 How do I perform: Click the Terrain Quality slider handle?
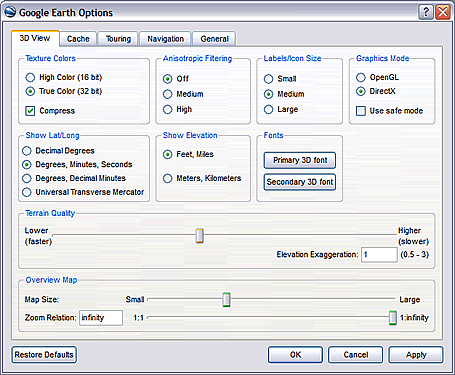coord(200,236)
